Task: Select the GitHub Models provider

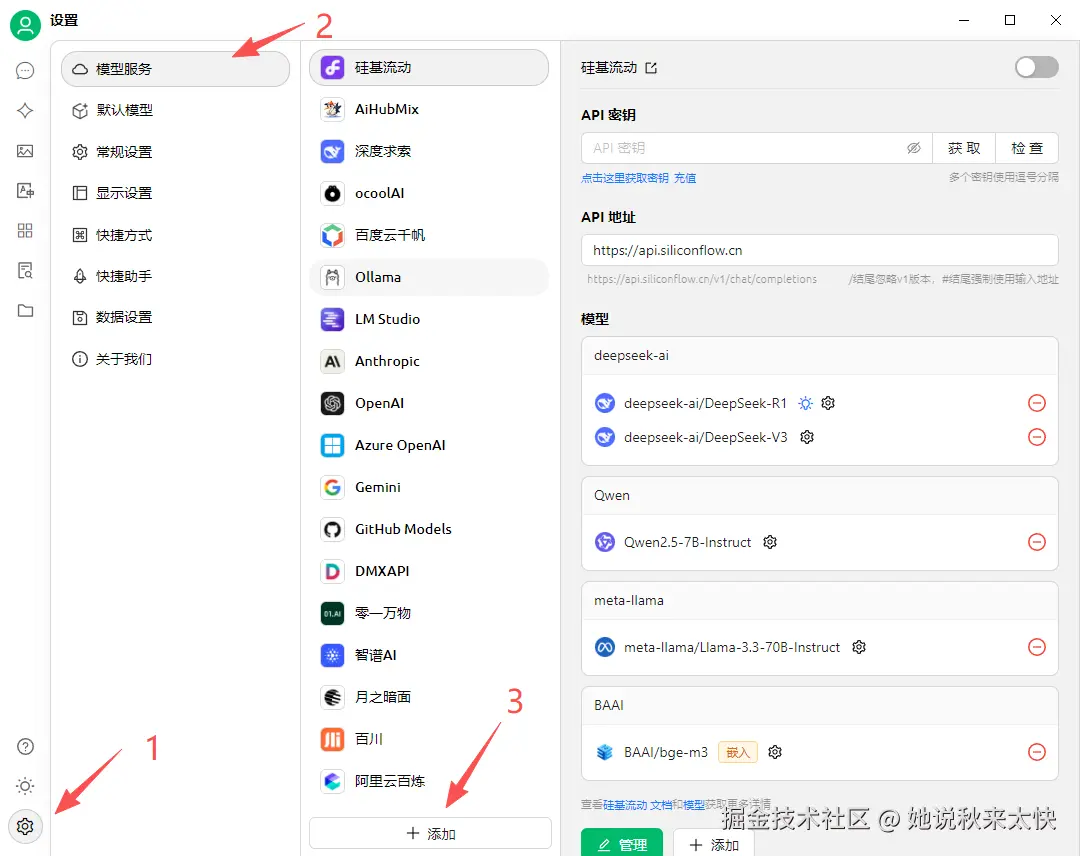Action: tap(429, 529)
